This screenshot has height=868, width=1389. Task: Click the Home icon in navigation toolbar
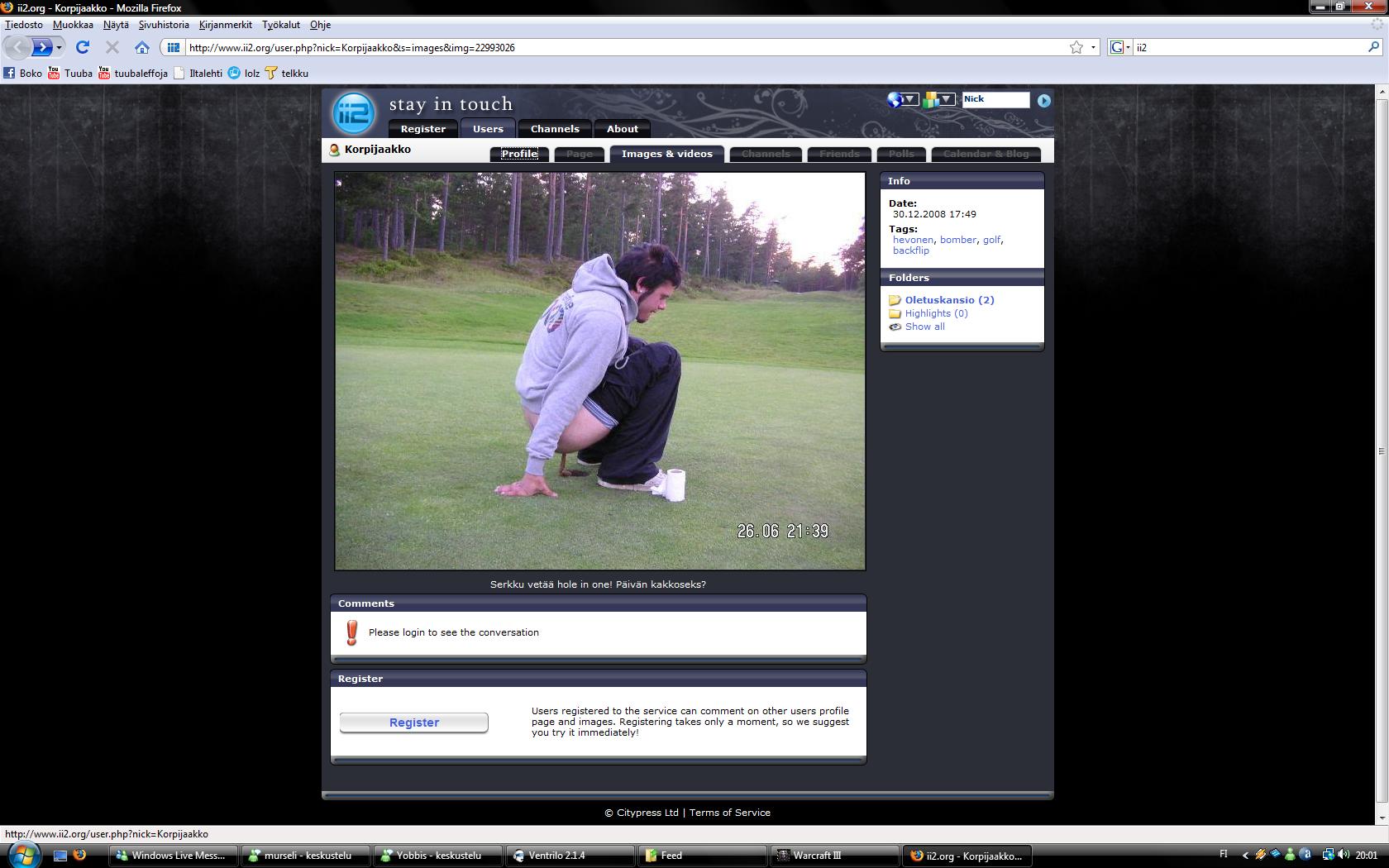tap(142, 47)
